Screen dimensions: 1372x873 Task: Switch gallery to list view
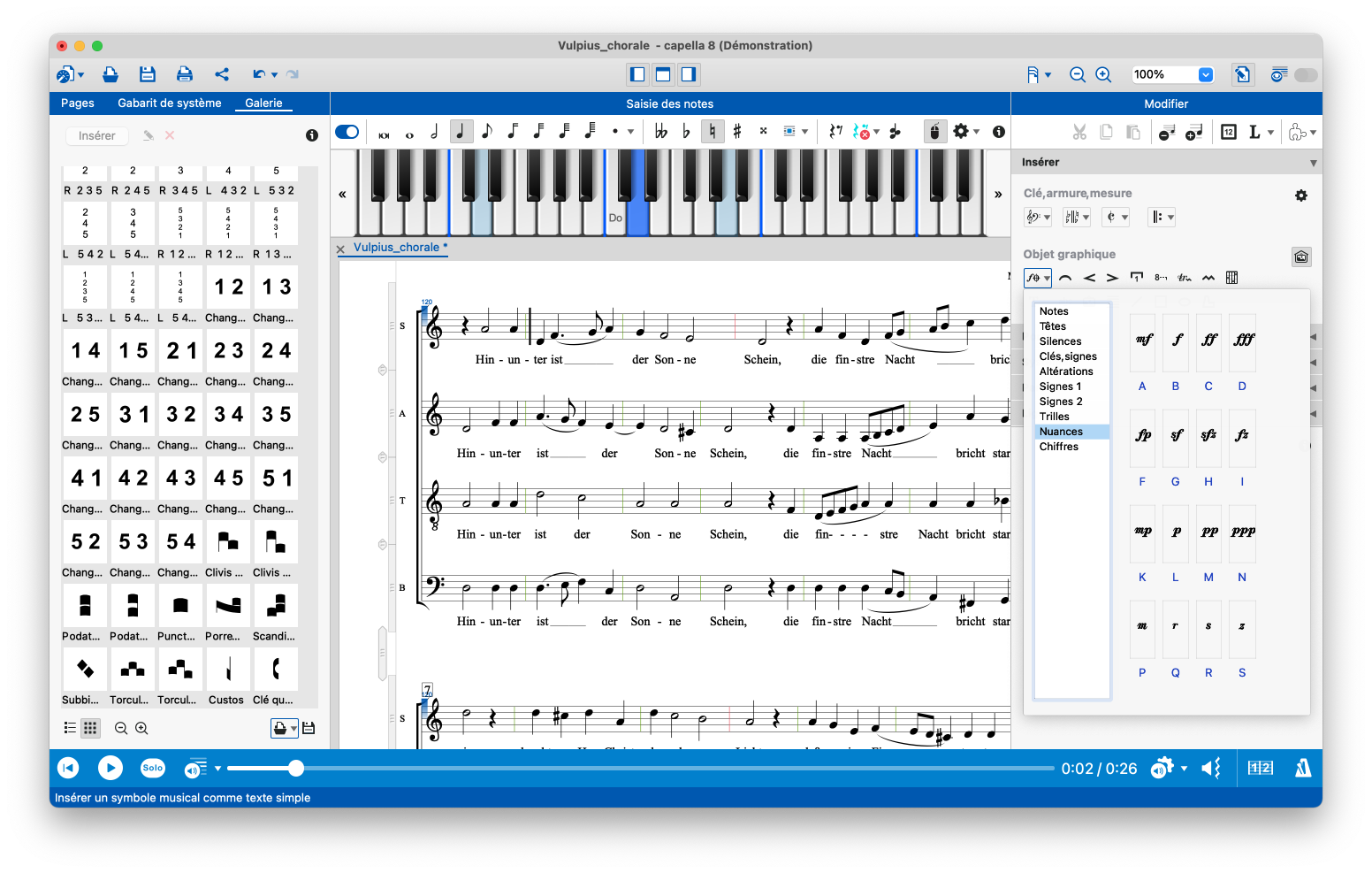point(70,728)
